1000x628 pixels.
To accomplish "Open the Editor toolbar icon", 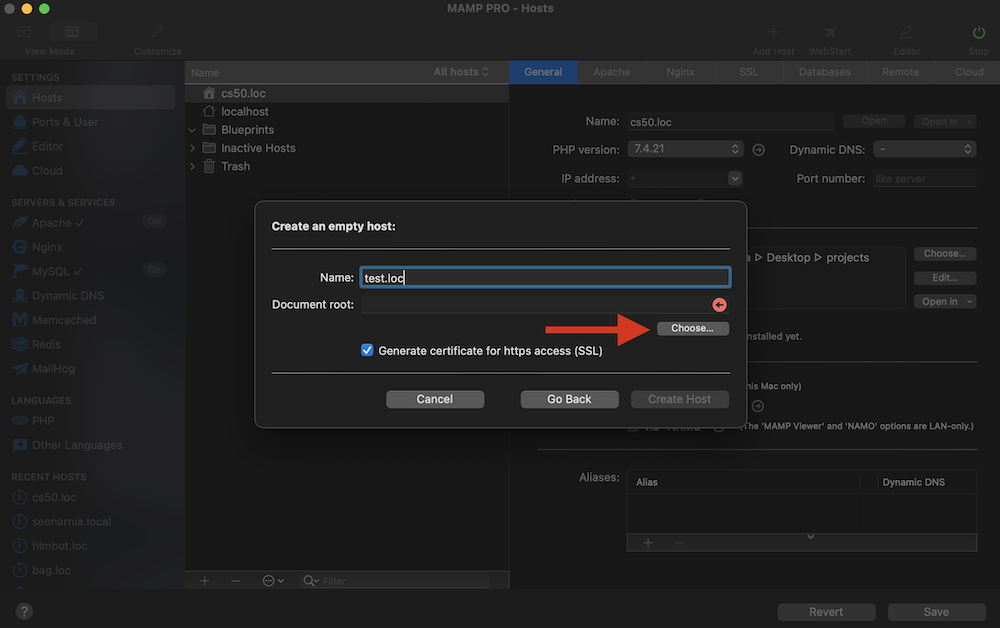I will tap(906, 33).
